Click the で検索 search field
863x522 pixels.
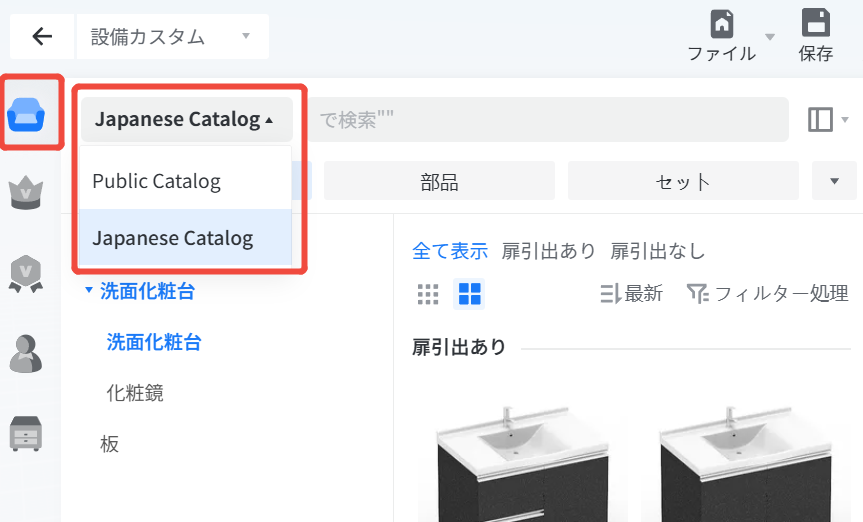(x=548, y=119)
